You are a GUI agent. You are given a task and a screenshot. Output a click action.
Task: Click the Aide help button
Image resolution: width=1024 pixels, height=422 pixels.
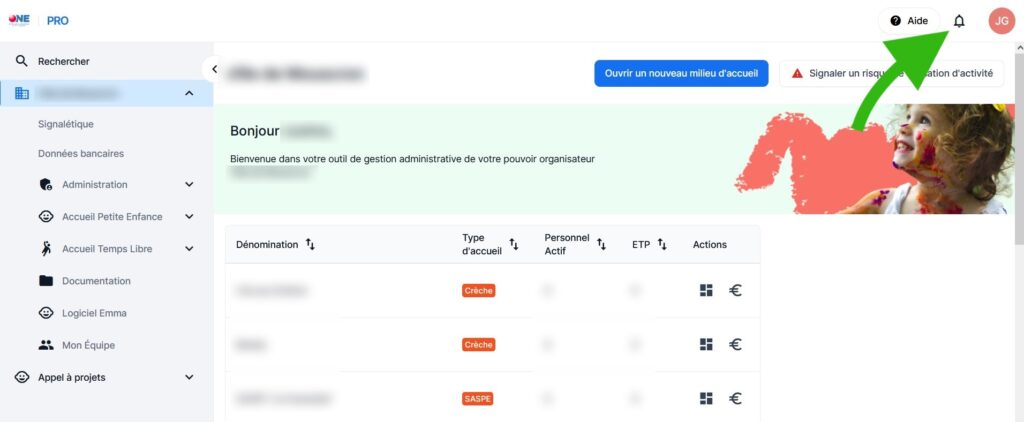pyautogui.click(x=909, y=21)
